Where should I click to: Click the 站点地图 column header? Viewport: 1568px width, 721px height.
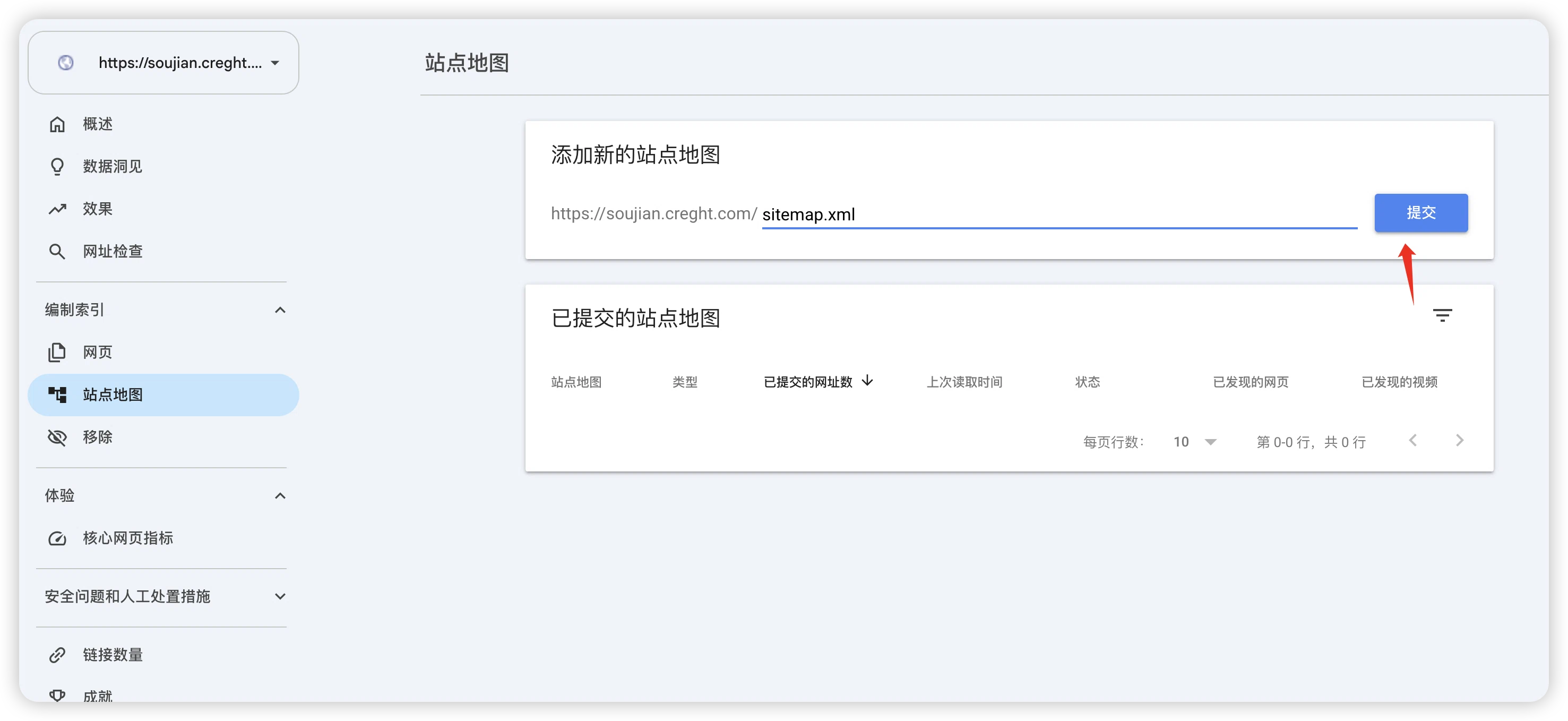coord(576,382)
